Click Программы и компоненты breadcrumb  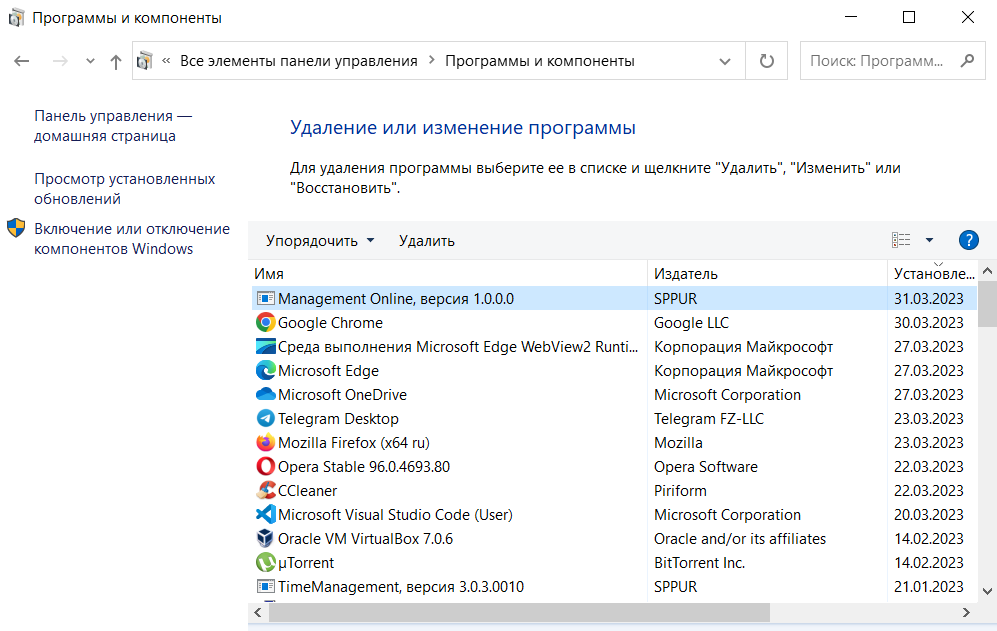(540, 61)
